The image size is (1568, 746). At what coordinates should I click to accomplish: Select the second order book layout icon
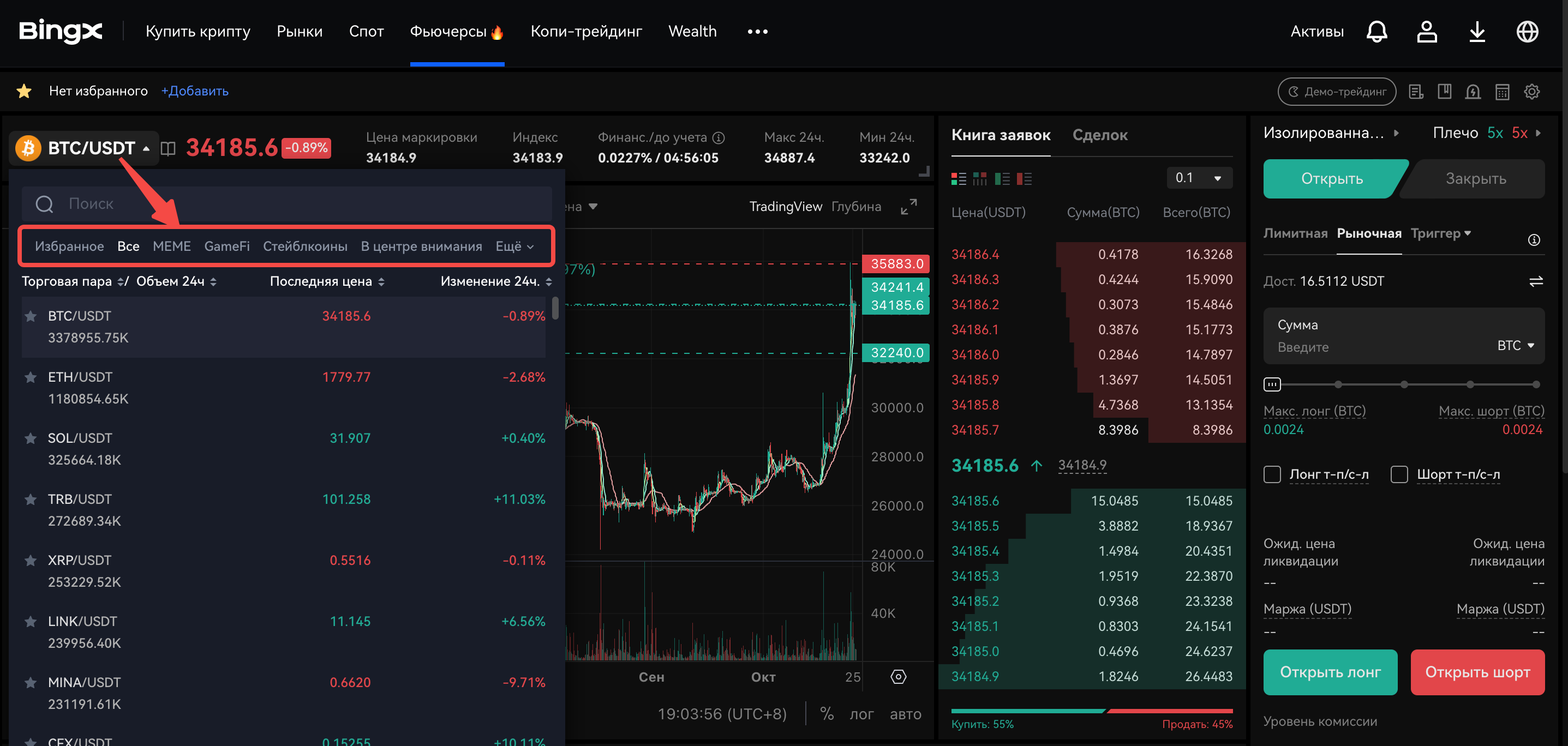point(979,179)
